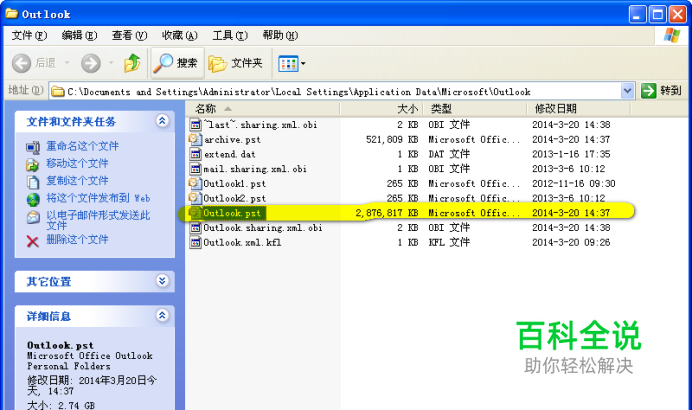Click the Views layout icon
The height and width of the screenshot is (410, 692).
(x=288, y=64)
